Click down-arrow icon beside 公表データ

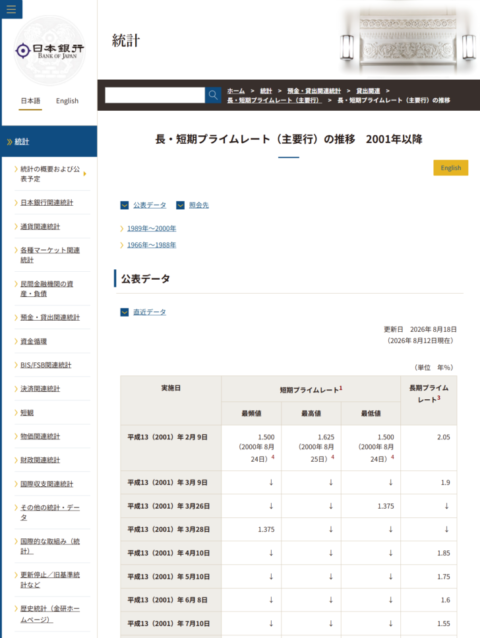pyautogui.click(x=124, y=205)
